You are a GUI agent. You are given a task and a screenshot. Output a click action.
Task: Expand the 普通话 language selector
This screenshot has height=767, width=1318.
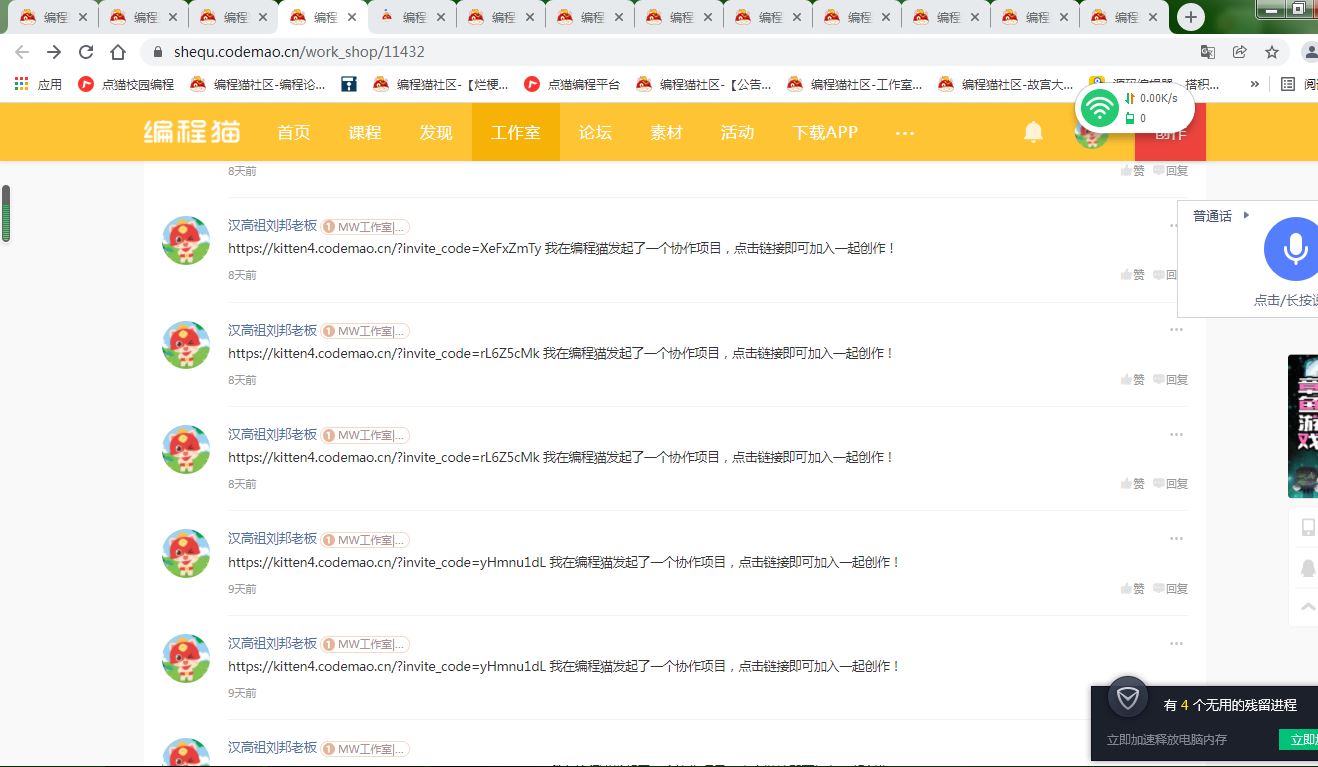1221,216
